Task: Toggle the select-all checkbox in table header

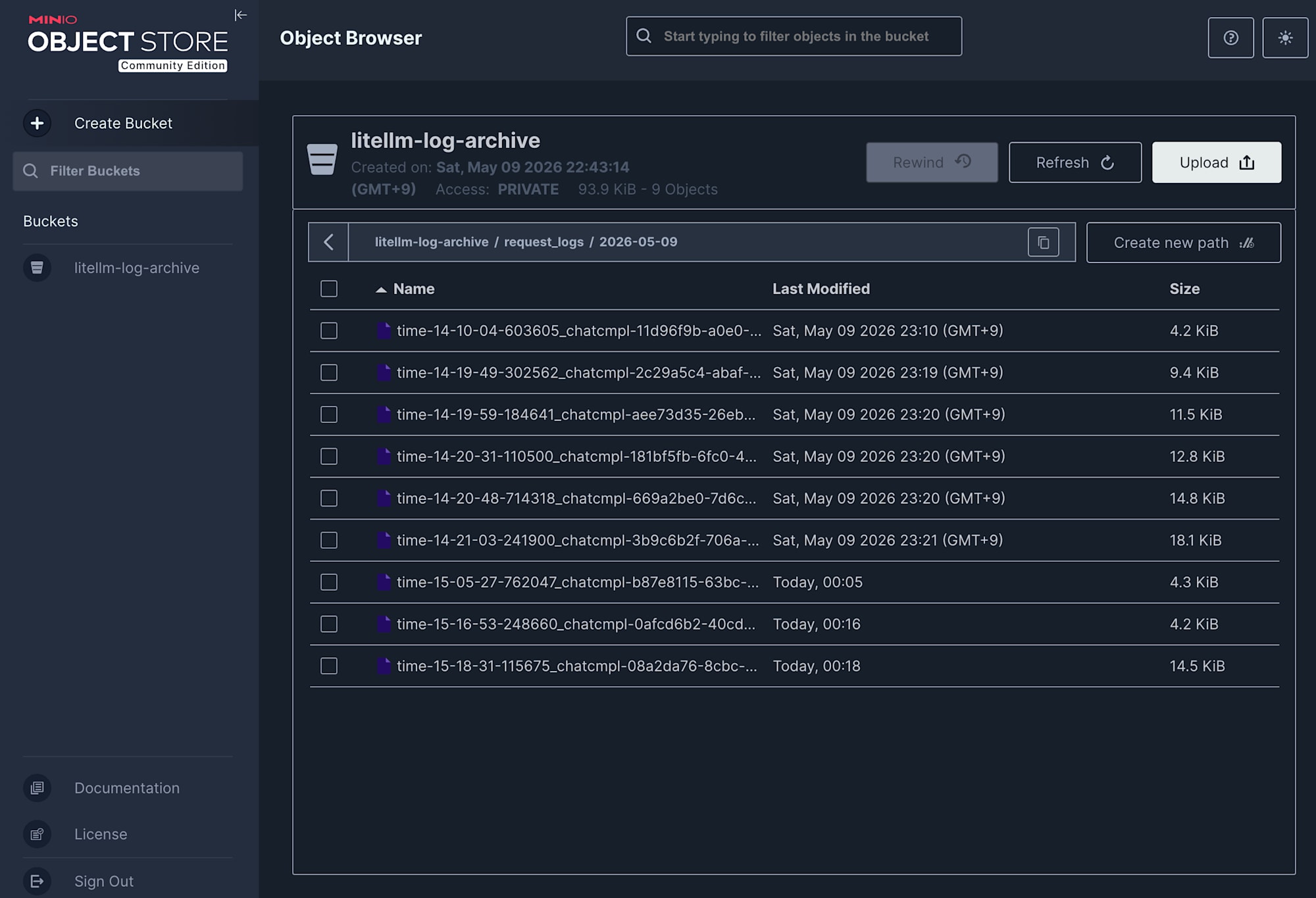Action: point(329,289)
